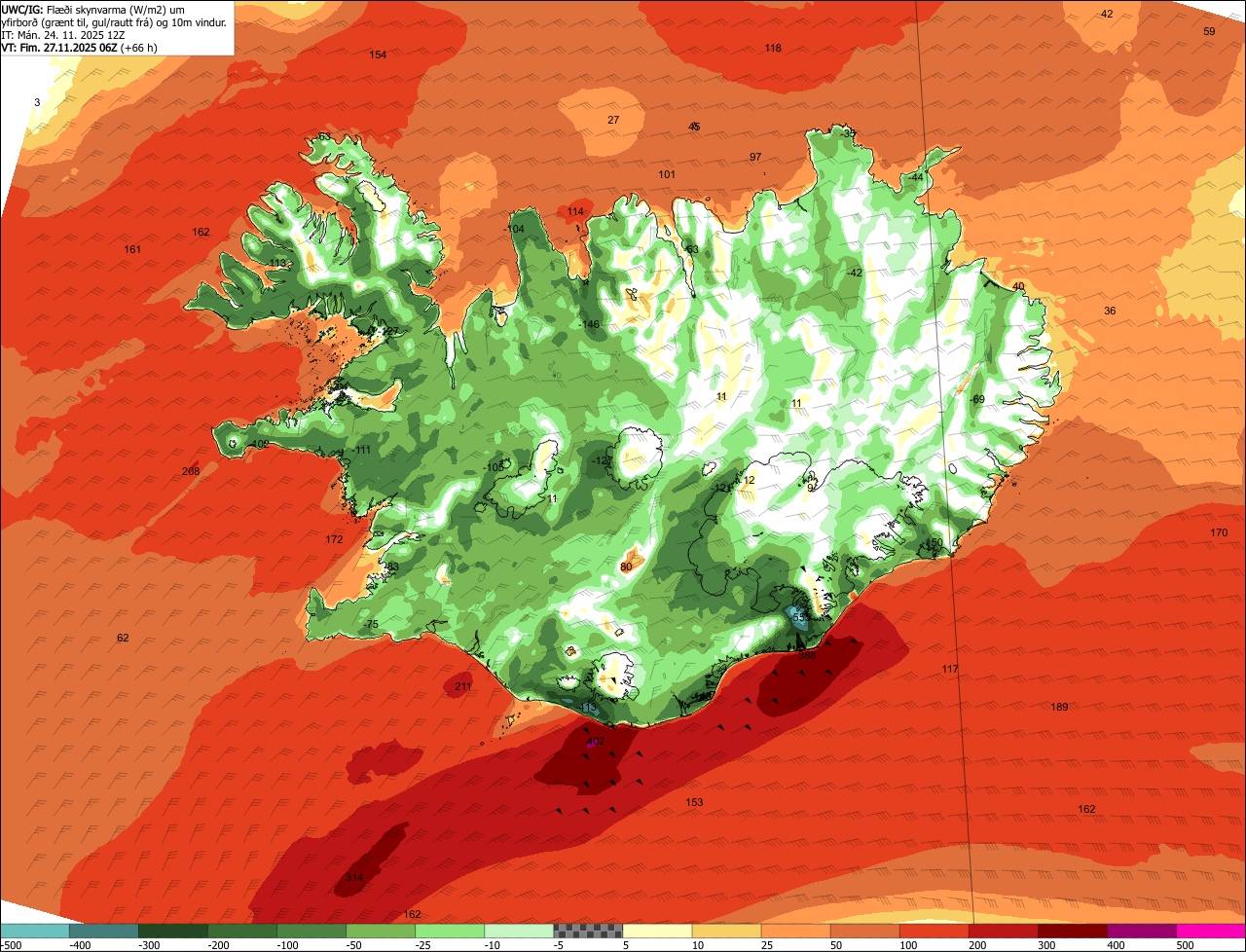The image size is (1246, 952).
Task: Click the map value '211' off the south coast
Action: pyautogui.click(x=463, y=686)
